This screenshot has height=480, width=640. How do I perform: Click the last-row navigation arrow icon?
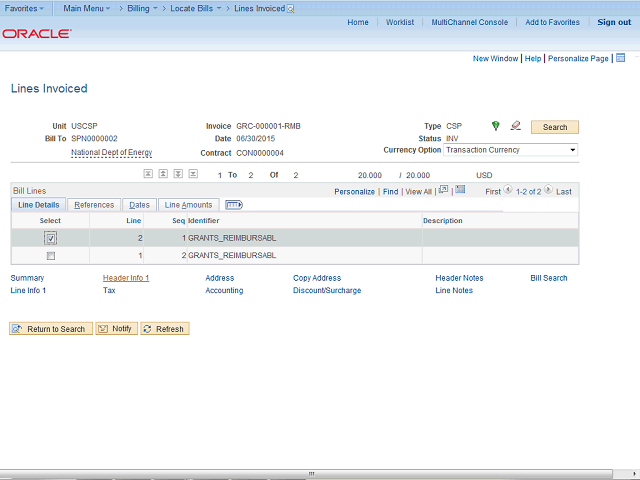point(193,174)
